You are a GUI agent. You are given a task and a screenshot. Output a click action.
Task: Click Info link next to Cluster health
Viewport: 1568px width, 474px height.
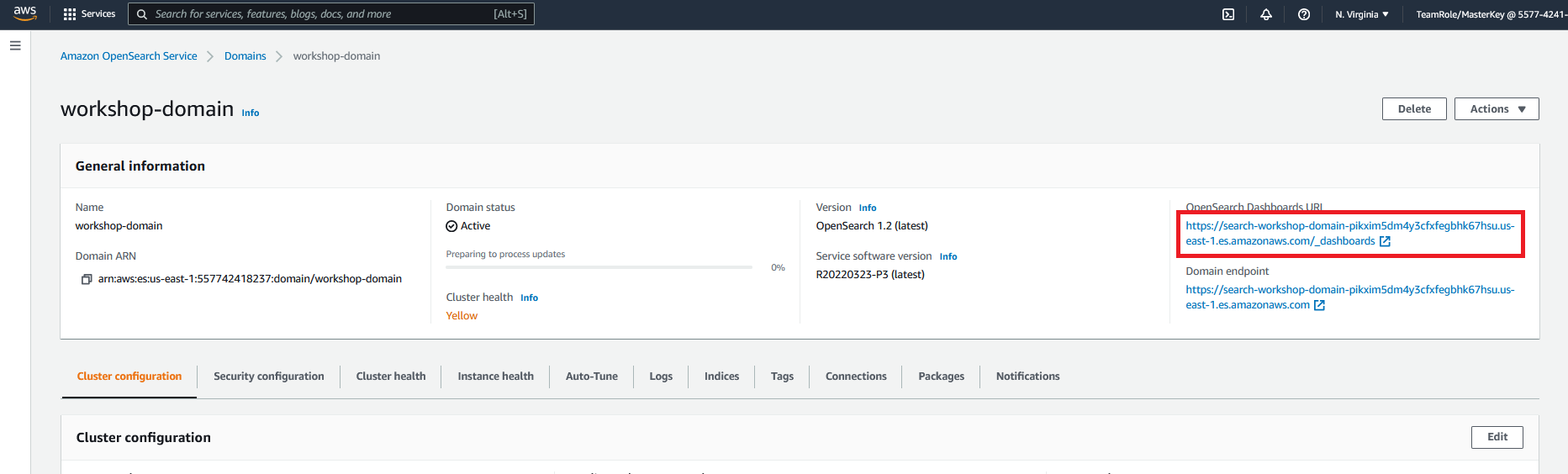(529, 298)
